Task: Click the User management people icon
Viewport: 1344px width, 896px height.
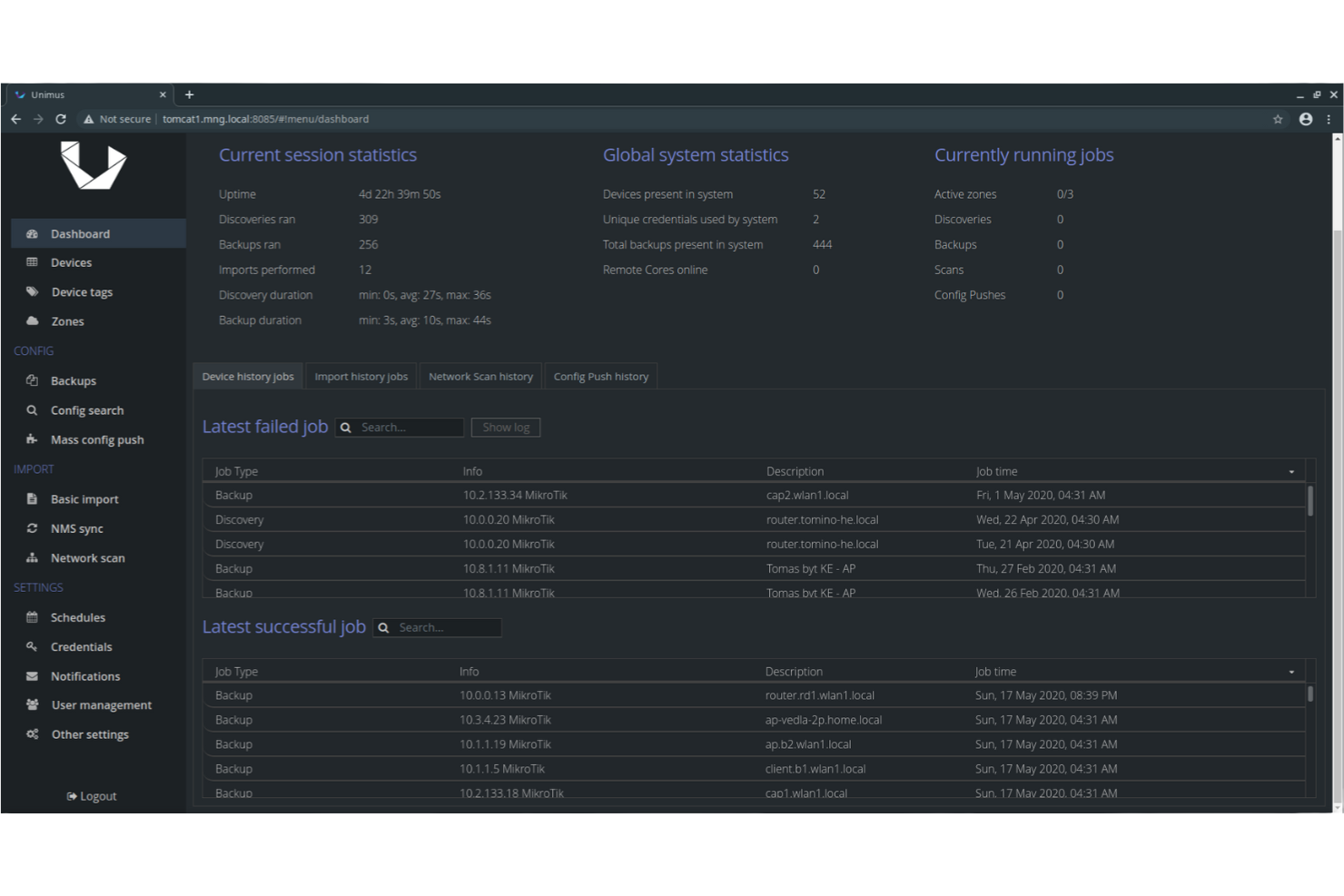Action: pyautogui.click(x=32, y=704)
